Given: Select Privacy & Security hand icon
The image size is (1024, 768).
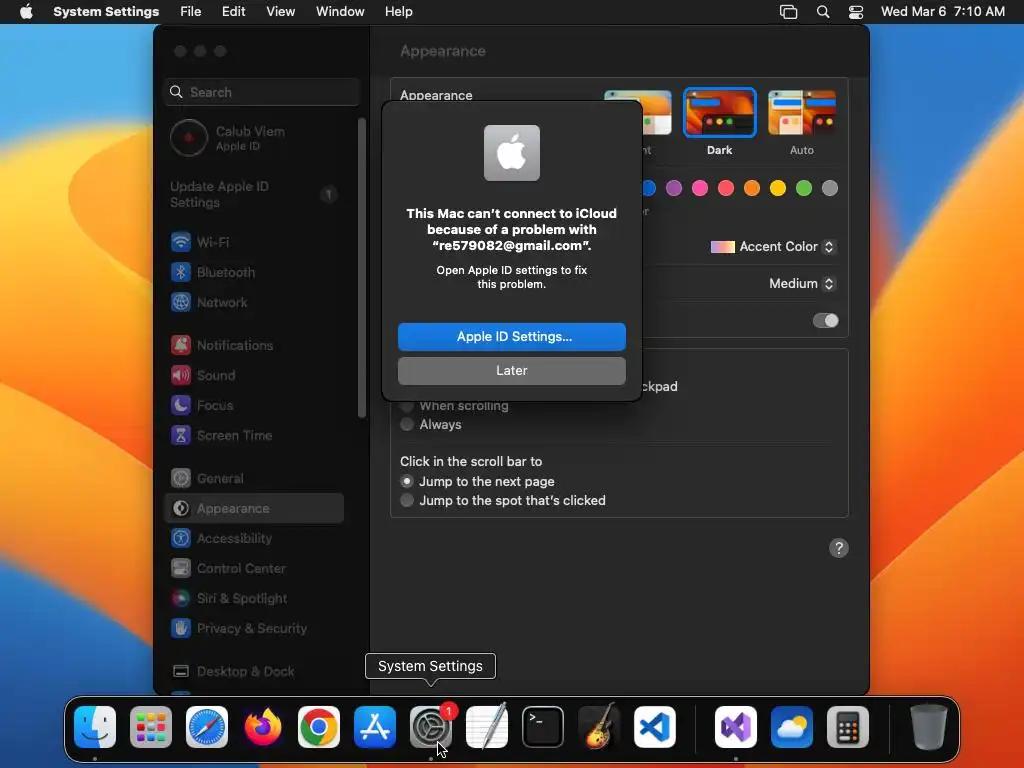Looking at the screenshot, I should (x=181, y=628).
